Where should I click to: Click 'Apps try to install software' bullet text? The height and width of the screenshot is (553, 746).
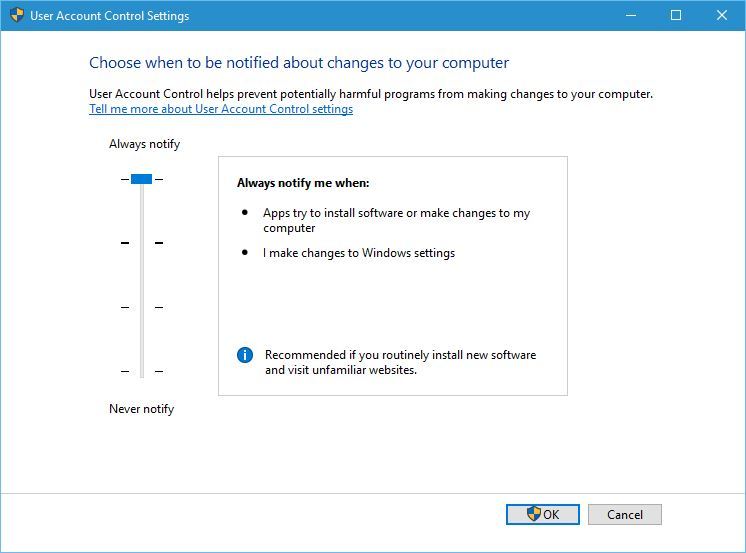(396, 220)
